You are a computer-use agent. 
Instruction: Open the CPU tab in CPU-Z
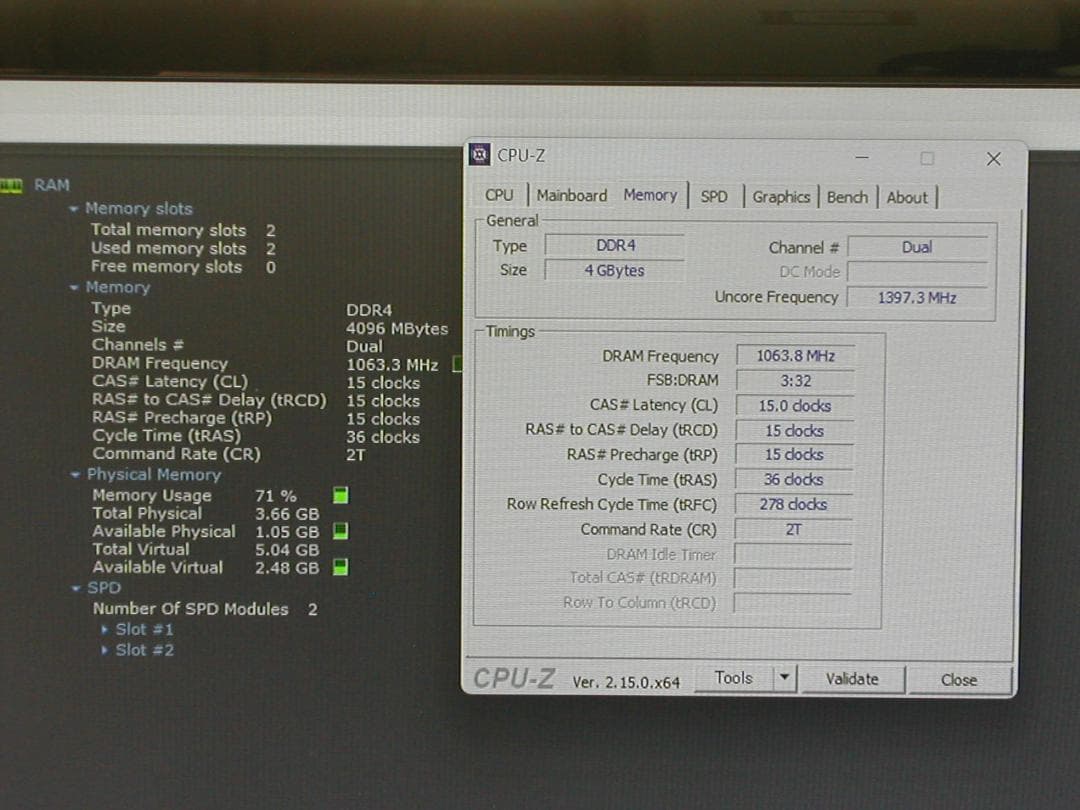click(499, 195)
